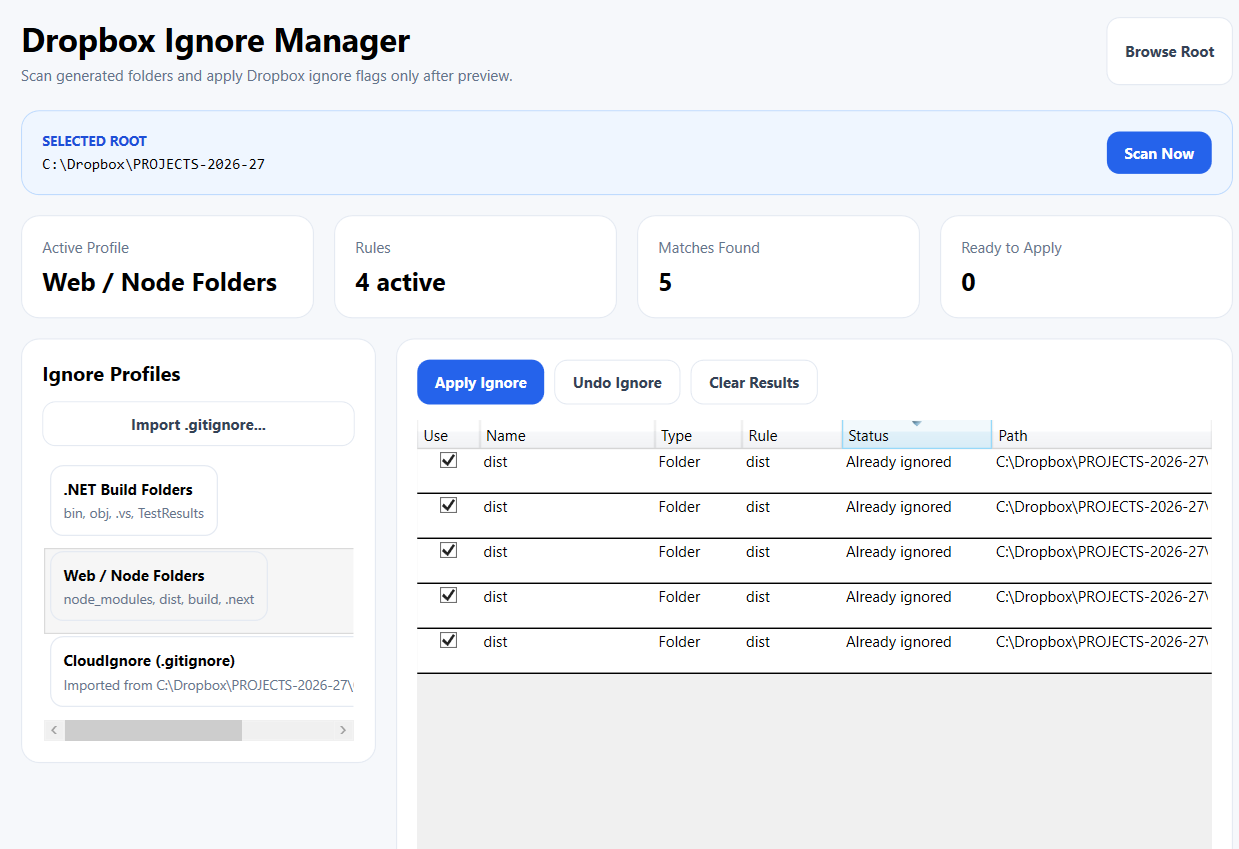Click the selected root path C:\Dropbox\PROJECTS-2026-27
The width and height of the screenshot is (1239, 849).
[x=153, y=164]
